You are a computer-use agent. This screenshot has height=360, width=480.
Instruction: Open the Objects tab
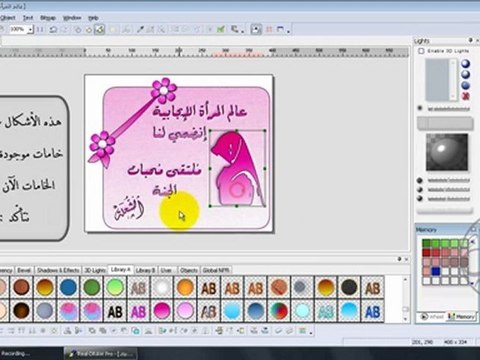189,270
